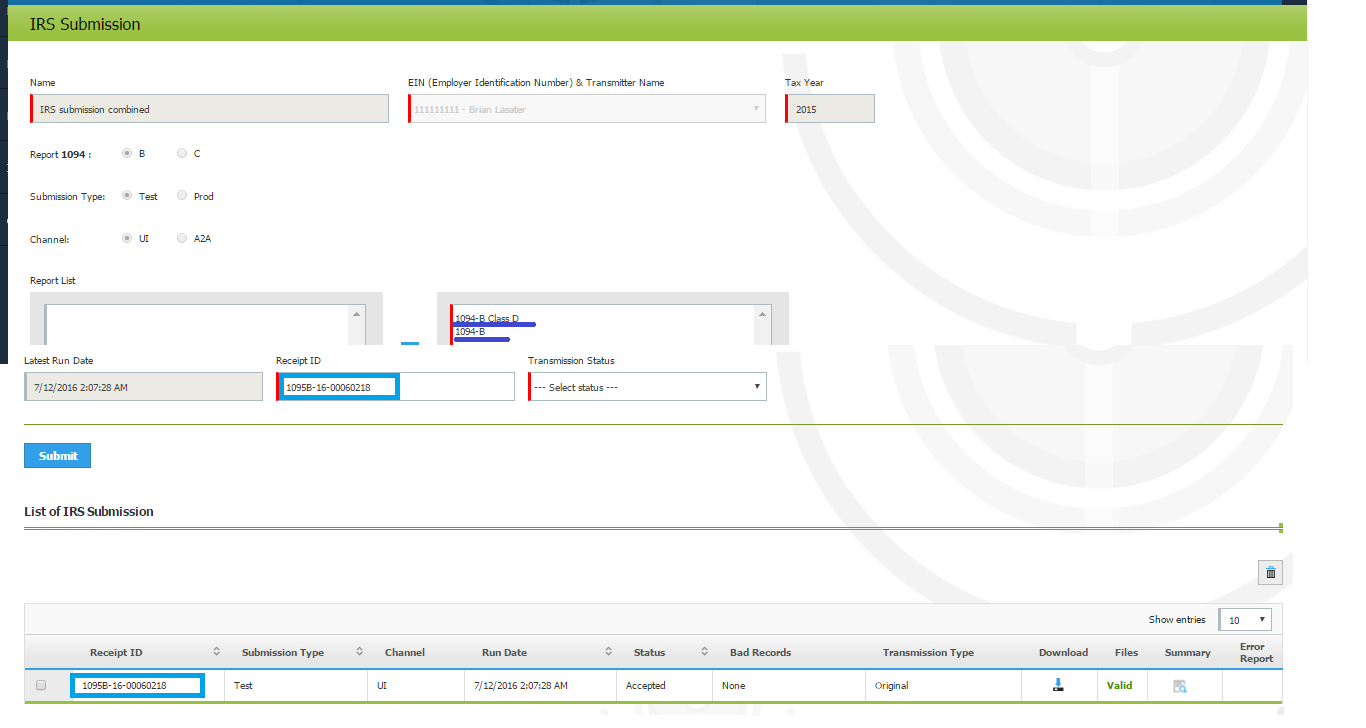Sort submissions by Status column
1366x728 pixels.
pos(704,652)
